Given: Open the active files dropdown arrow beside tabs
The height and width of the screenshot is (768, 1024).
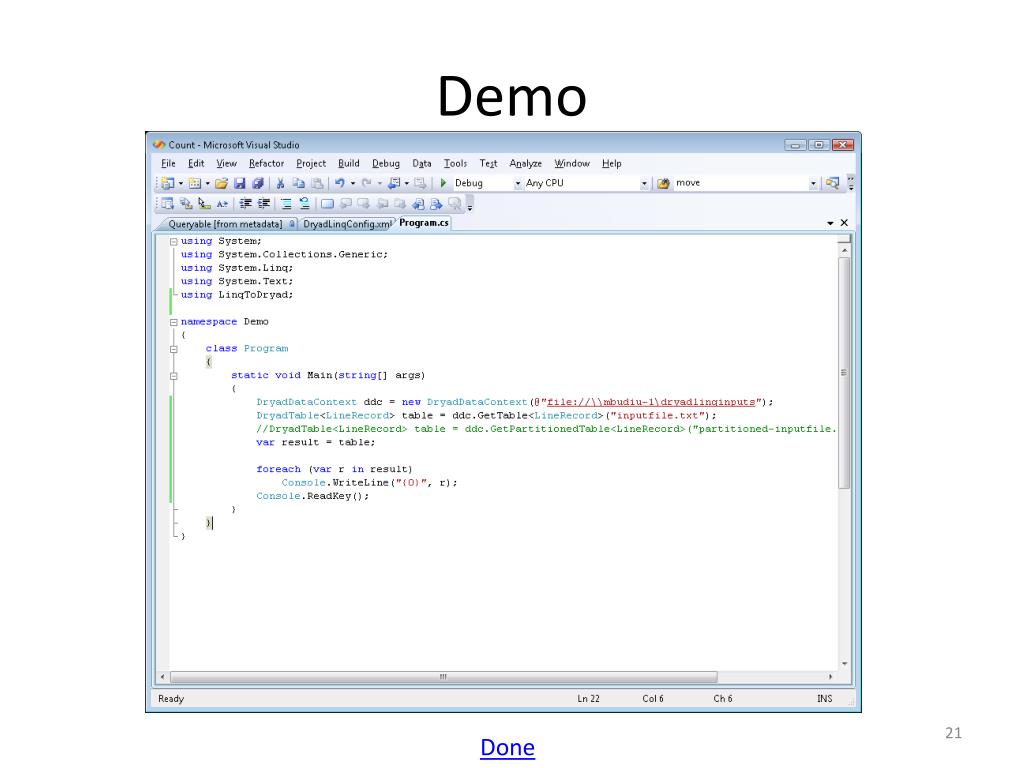Looking at the screenshot, I should click(x=830, y=223).
